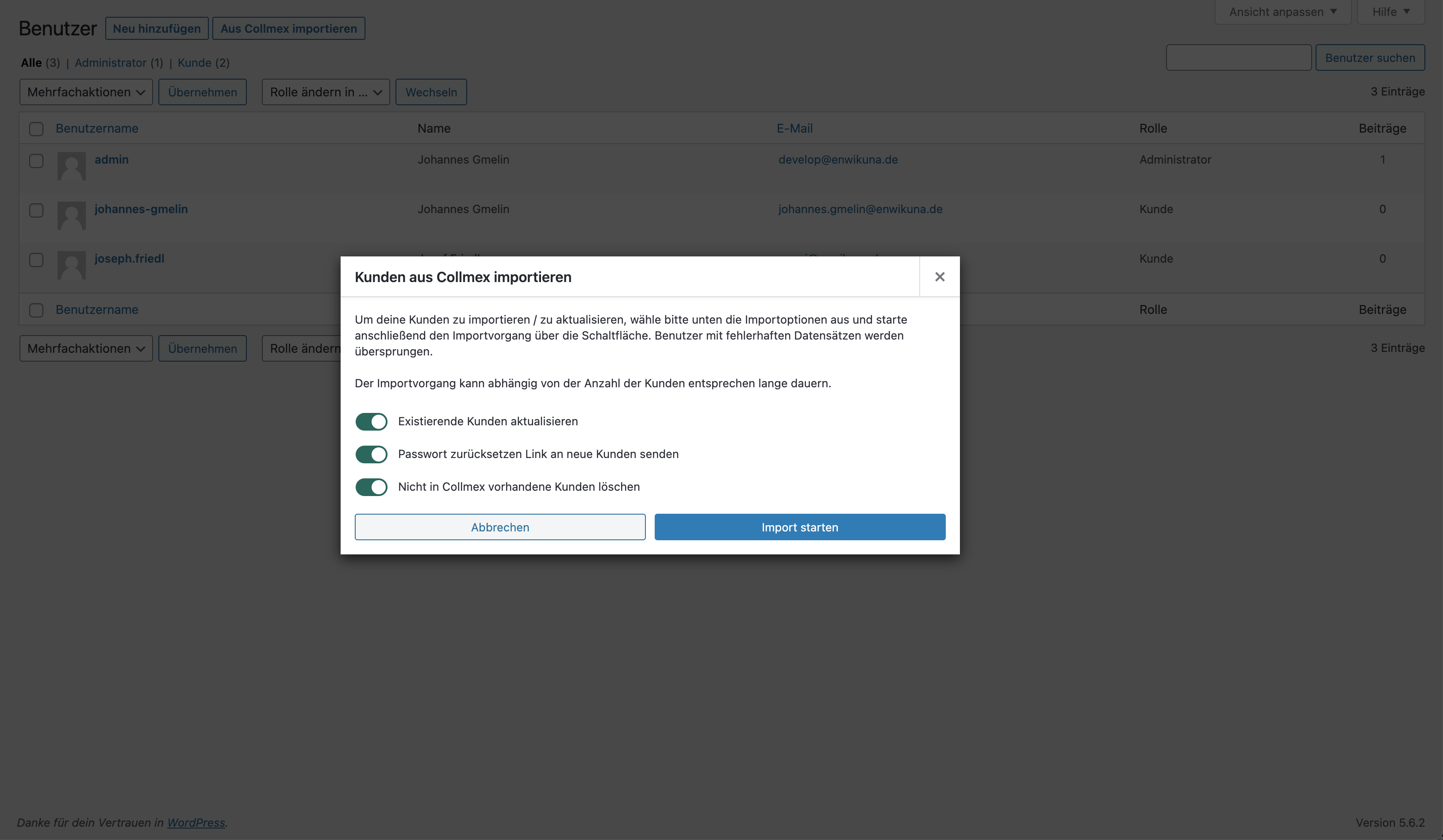Image resolution: width=1443 pixels, height=840 pixels.
Task: Check select-all box in table footer
Action: point(36,310)
